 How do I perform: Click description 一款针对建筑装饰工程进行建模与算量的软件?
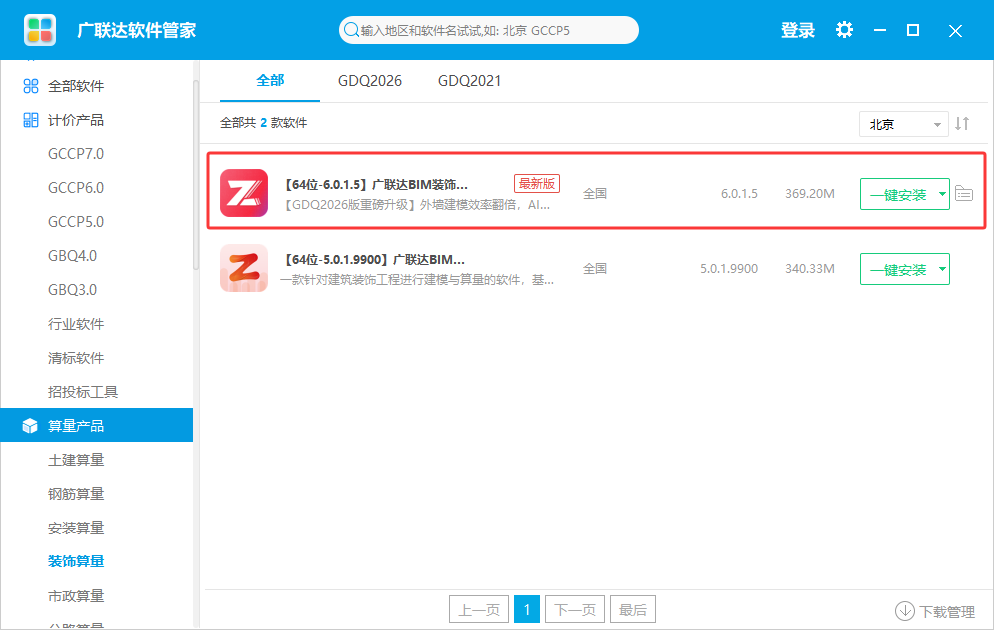pos(417,280)
